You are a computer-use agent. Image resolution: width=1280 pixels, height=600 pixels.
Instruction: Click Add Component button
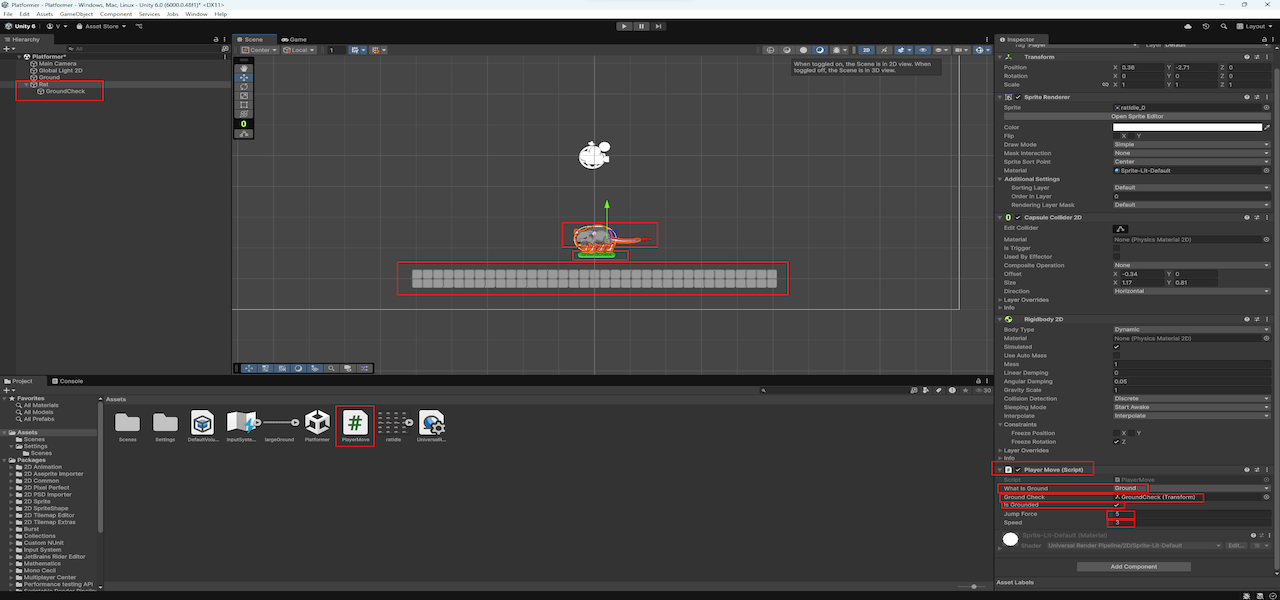pos(1133,566)
